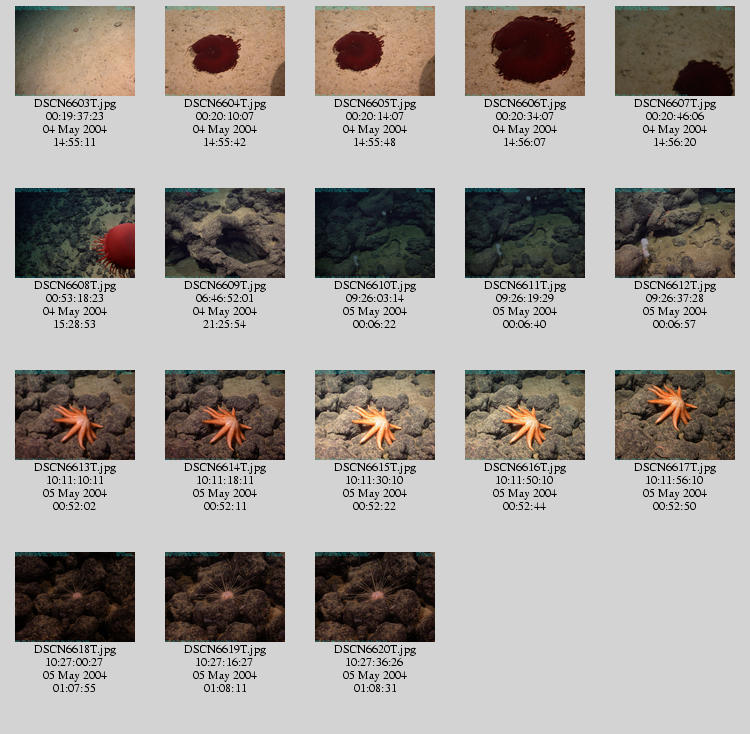
Task: Click the DSCN6609T.jpg filename caption
Action: click(225, 285)
